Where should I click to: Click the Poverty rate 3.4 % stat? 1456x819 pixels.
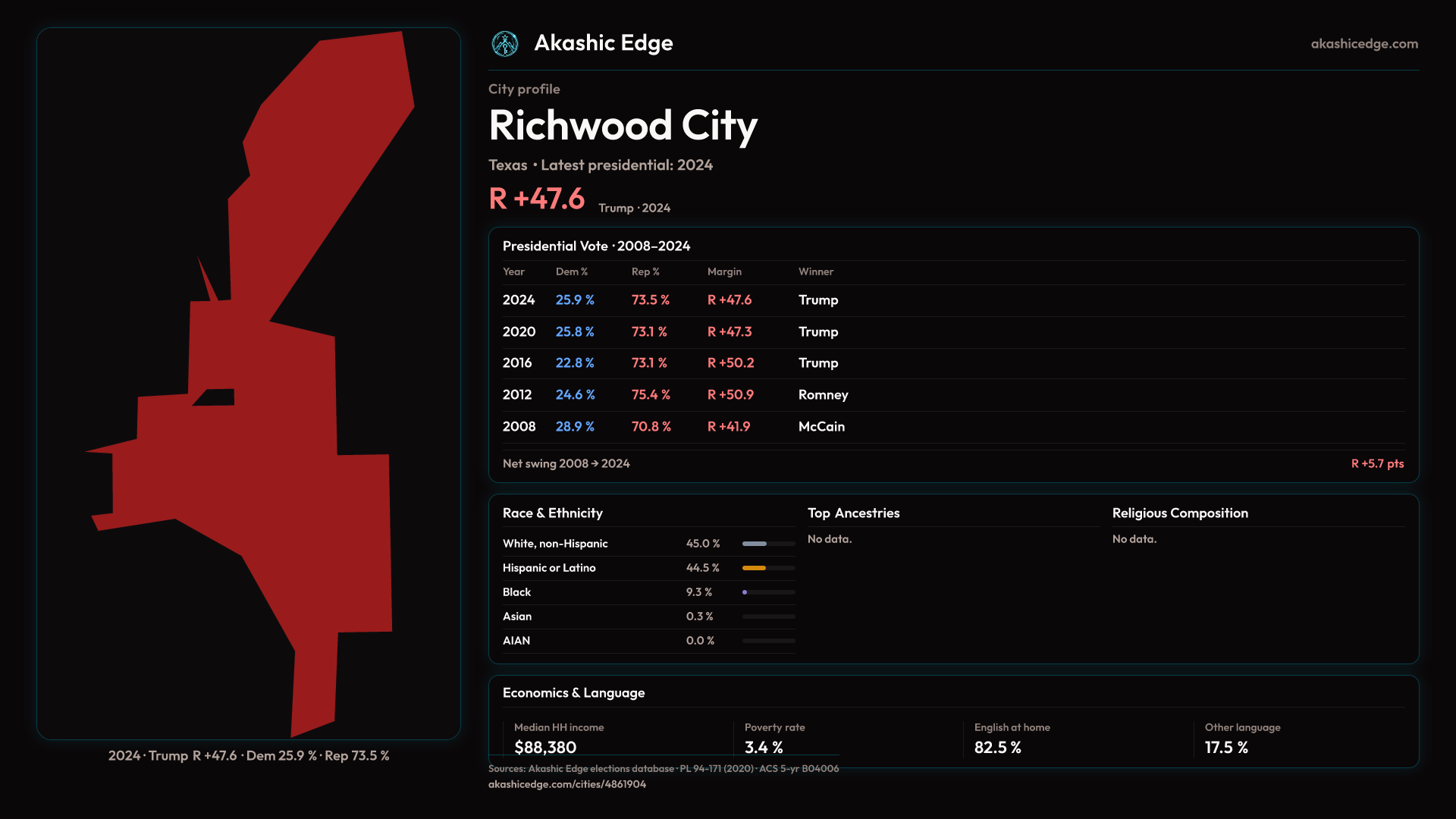point(764,748)
